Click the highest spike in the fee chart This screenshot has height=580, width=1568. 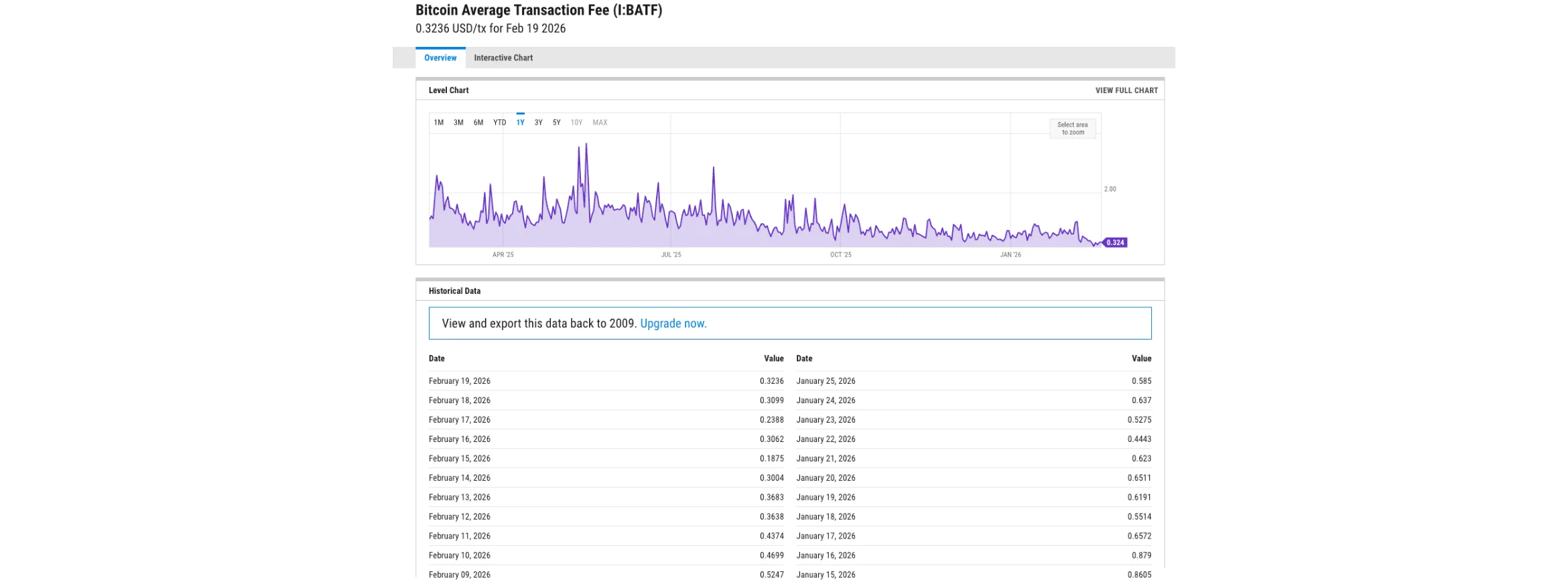[x=586, y=145]
